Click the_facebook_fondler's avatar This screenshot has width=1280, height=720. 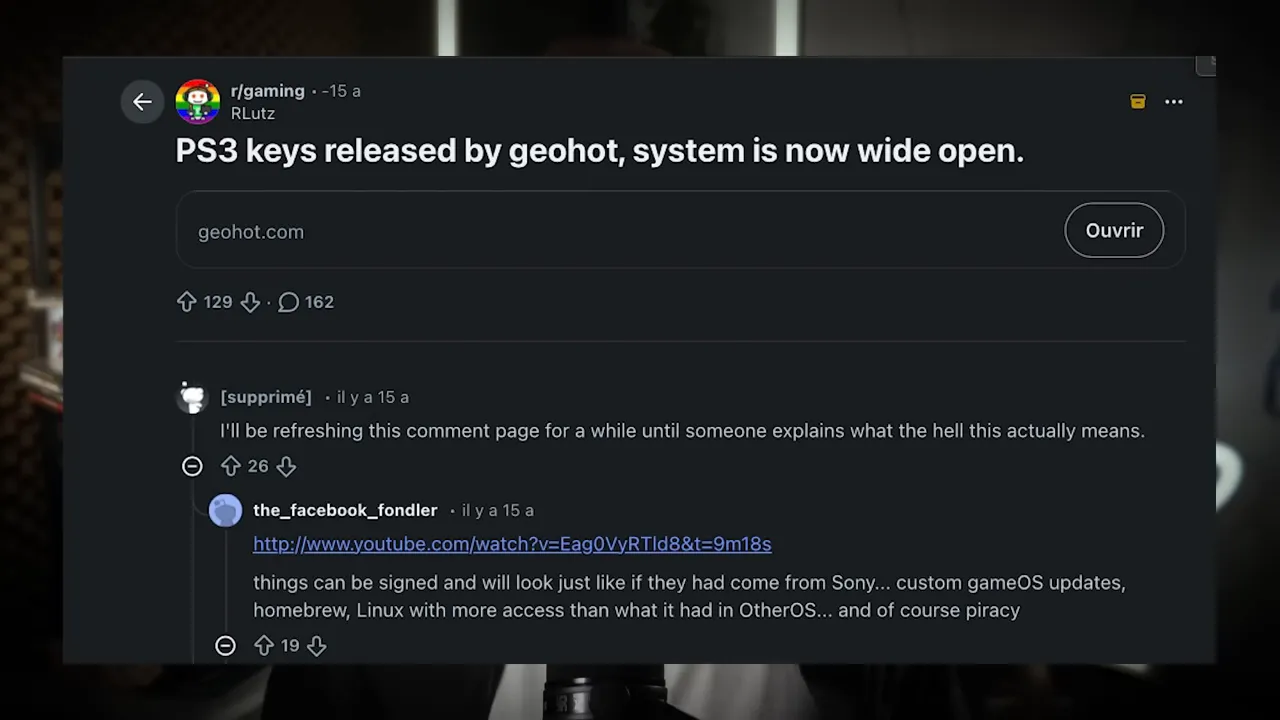pos(225,510)
